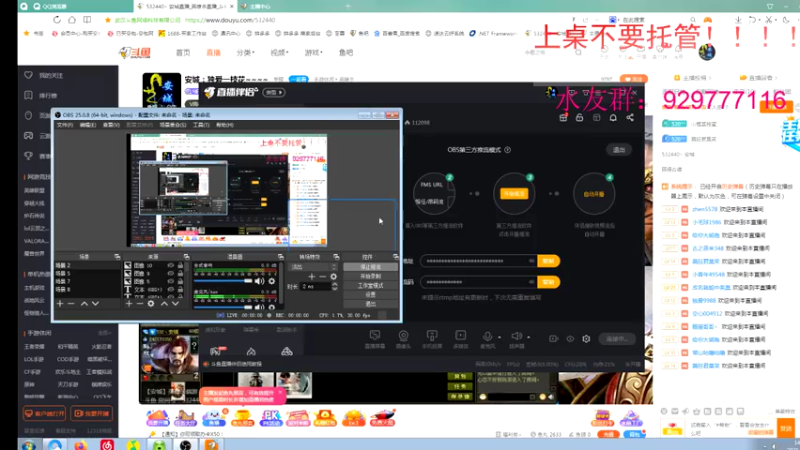
Task: Open the OBS 查看 menu
Action: pos(111,125)
